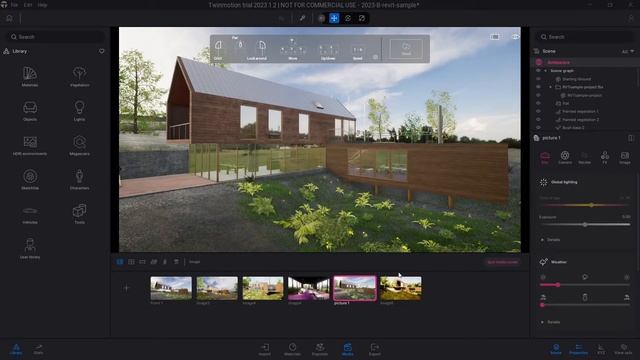Expand Details under Weather

[550, 322]
